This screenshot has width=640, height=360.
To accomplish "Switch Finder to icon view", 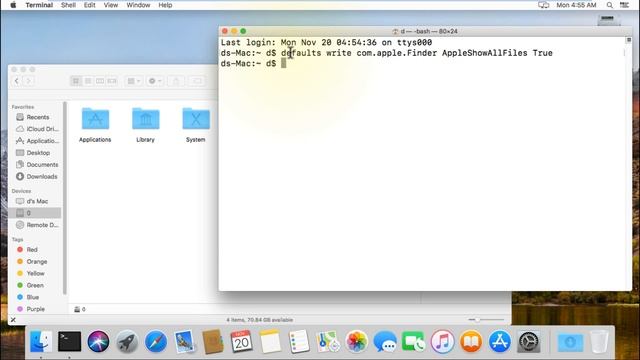I will coord(76,81).
